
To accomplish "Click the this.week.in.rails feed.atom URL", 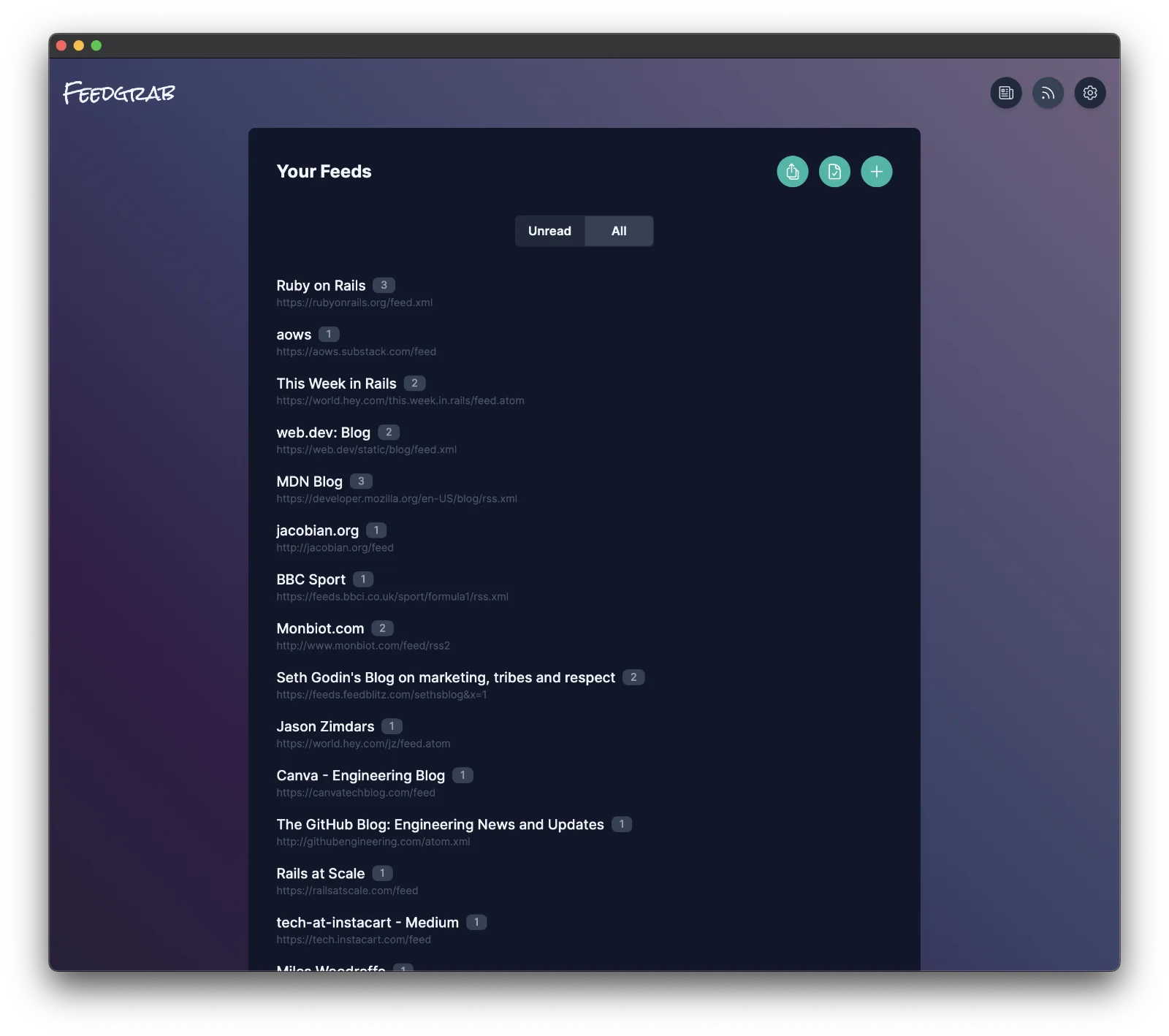I will pyautogui.click(x=400, y=400).
